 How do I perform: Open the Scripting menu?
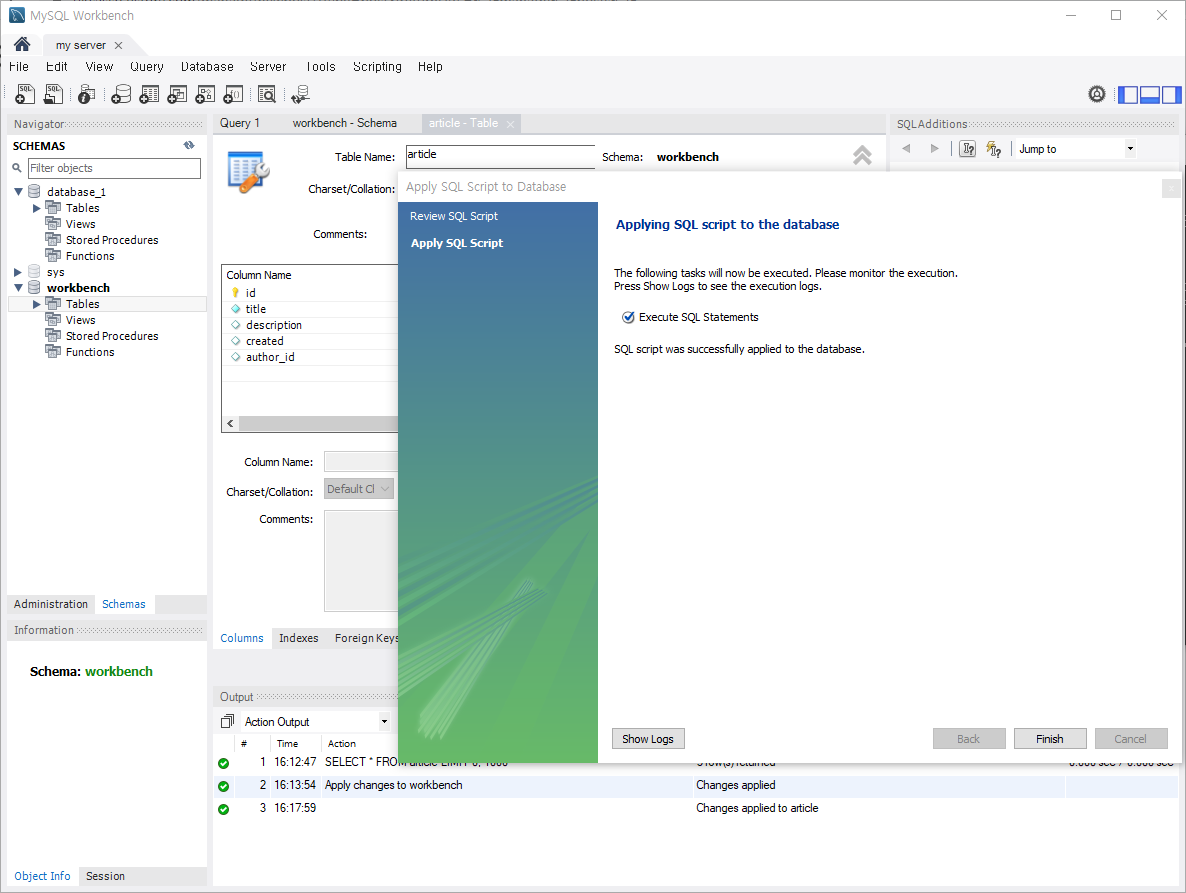click(377, 67)
